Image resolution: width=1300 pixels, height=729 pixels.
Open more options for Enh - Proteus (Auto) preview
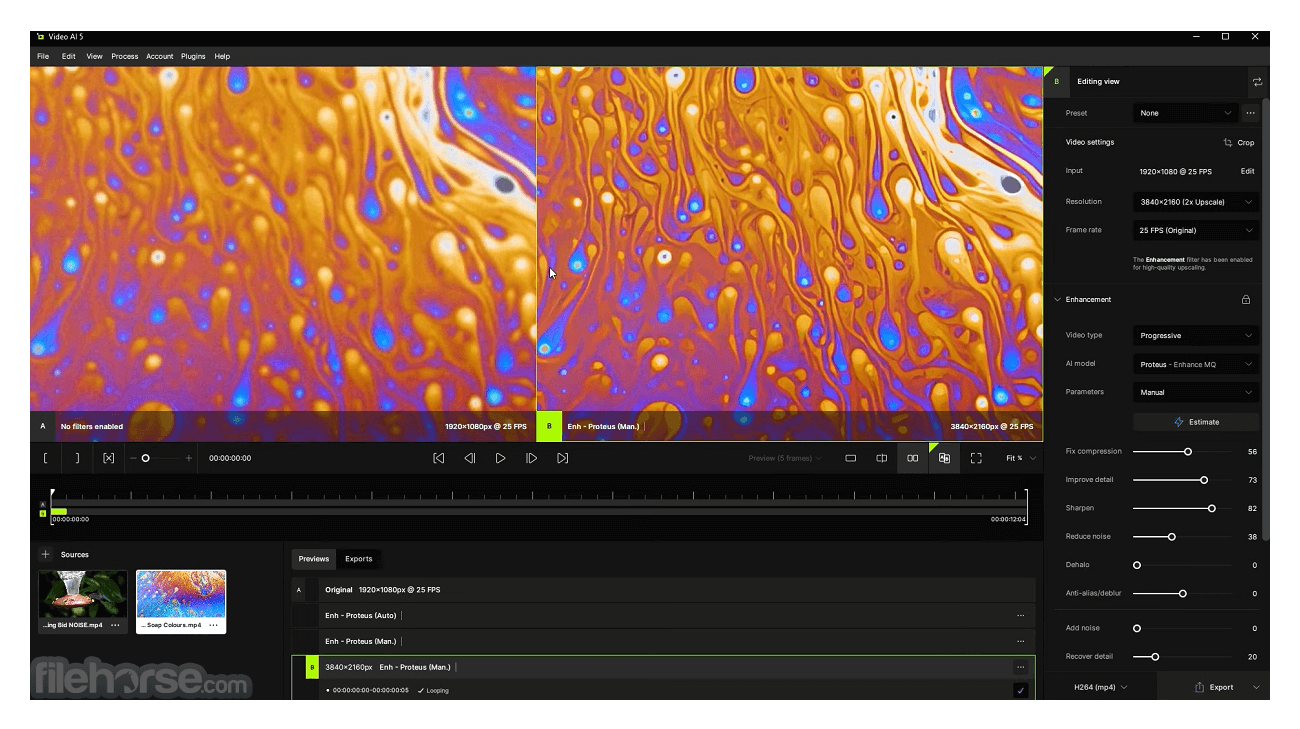pyautogui.click(x=1020, y=616)
